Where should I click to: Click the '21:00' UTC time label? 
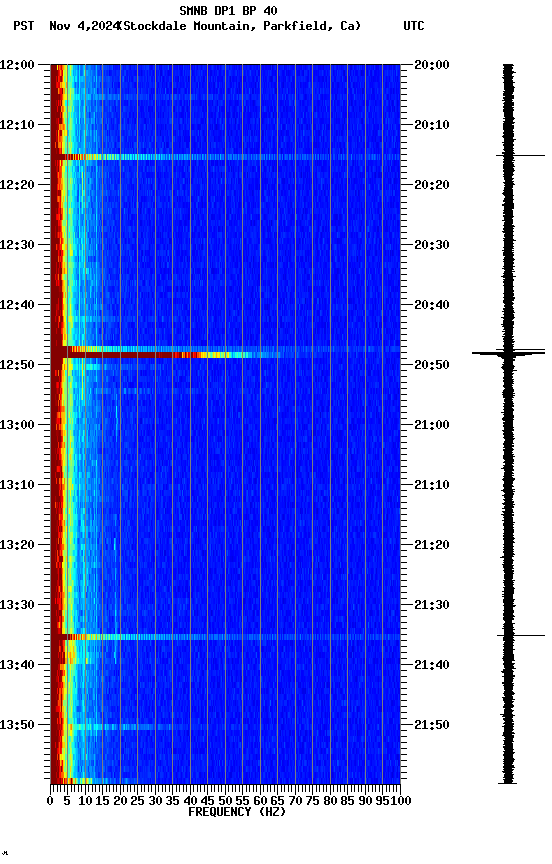click(x=432, y=425)
